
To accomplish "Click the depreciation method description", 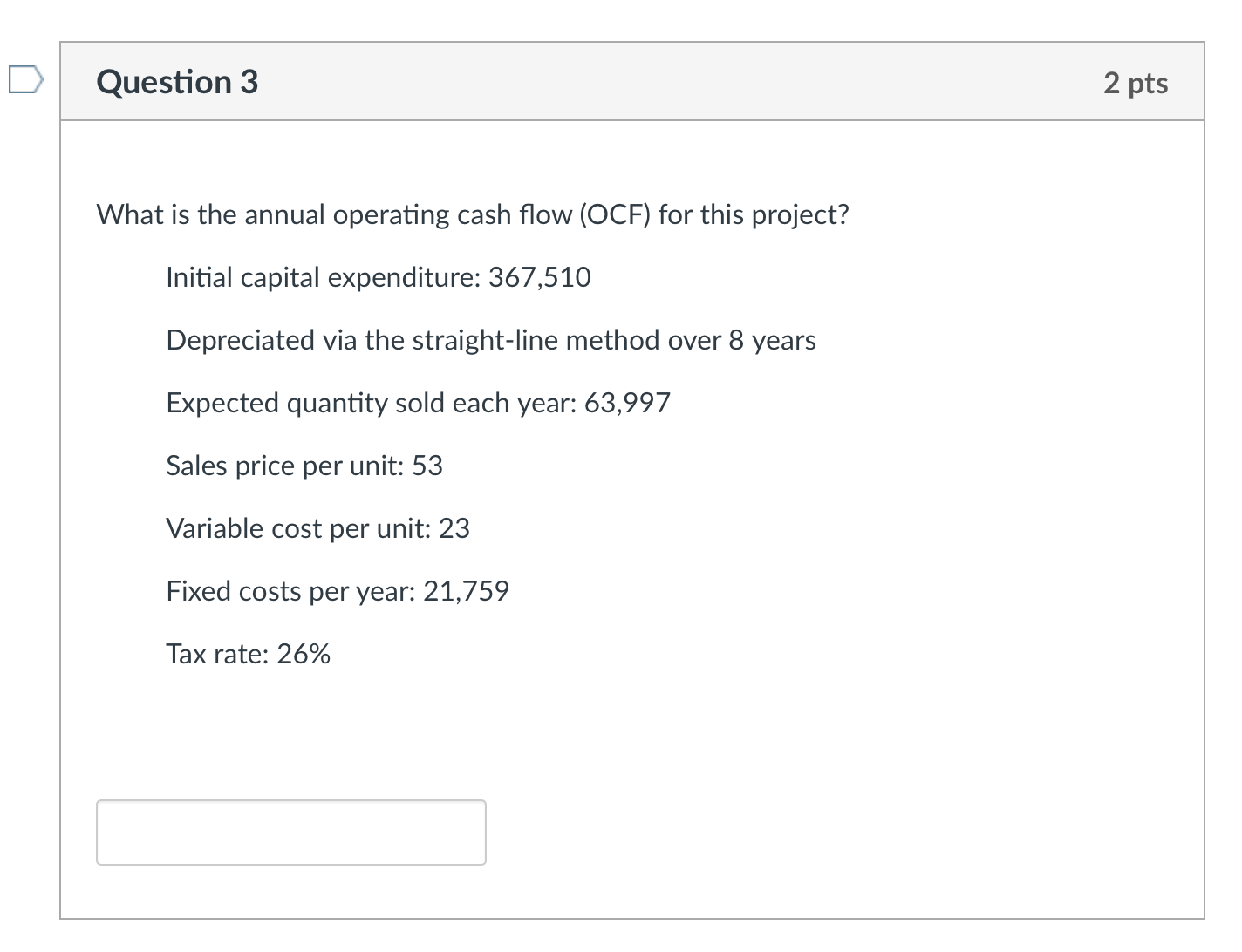I will click(x=491, y=340).
